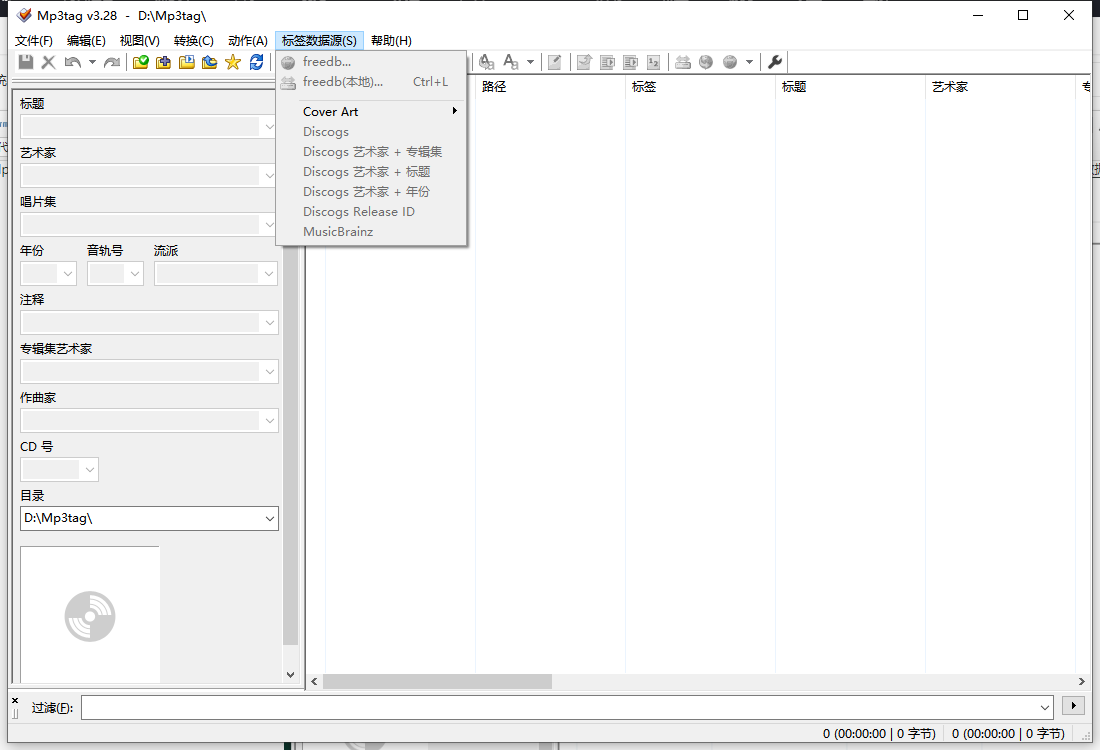Screen dimensions: 1100x750
Task: Click the quick Actions Aa icon
Action: [511, 62]
